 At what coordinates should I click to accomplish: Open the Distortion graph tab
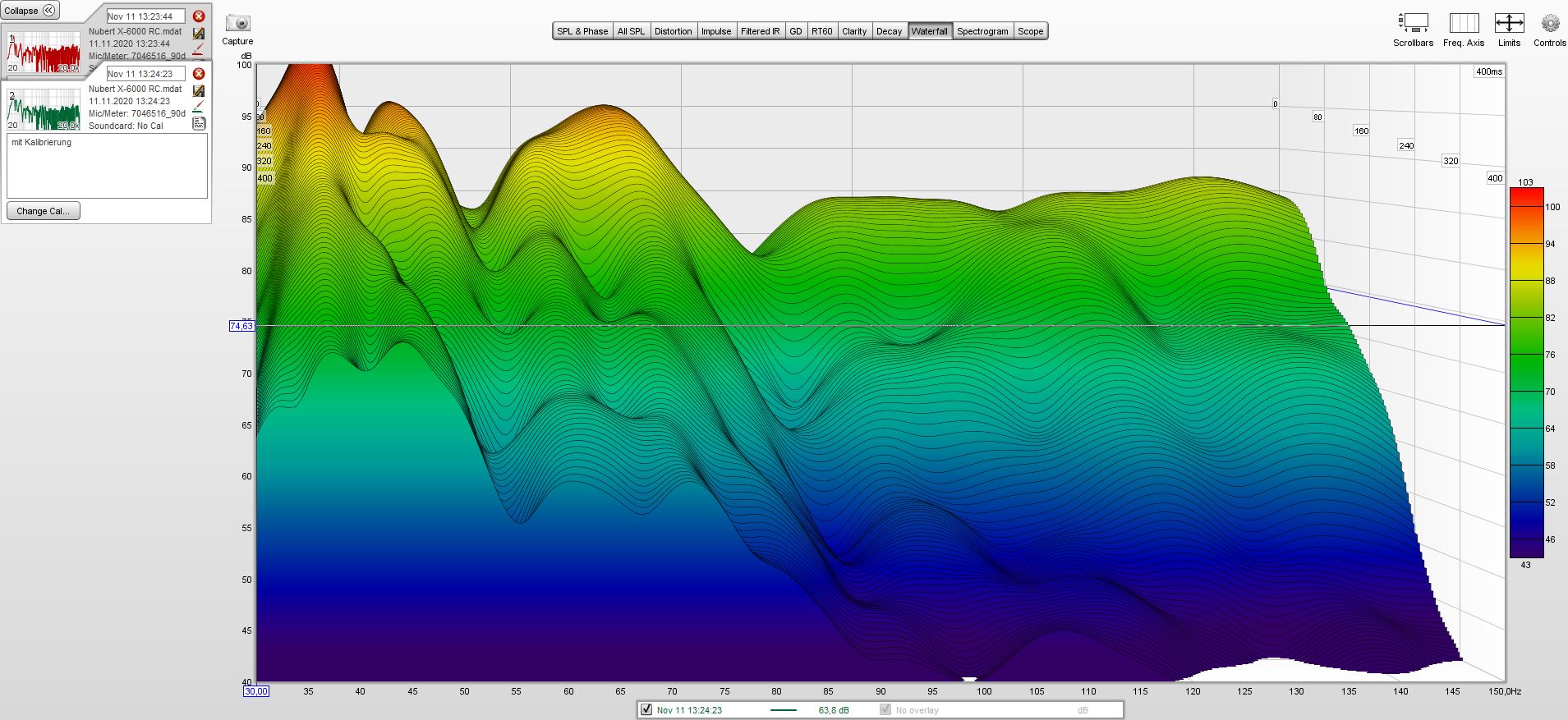point(673,31)
